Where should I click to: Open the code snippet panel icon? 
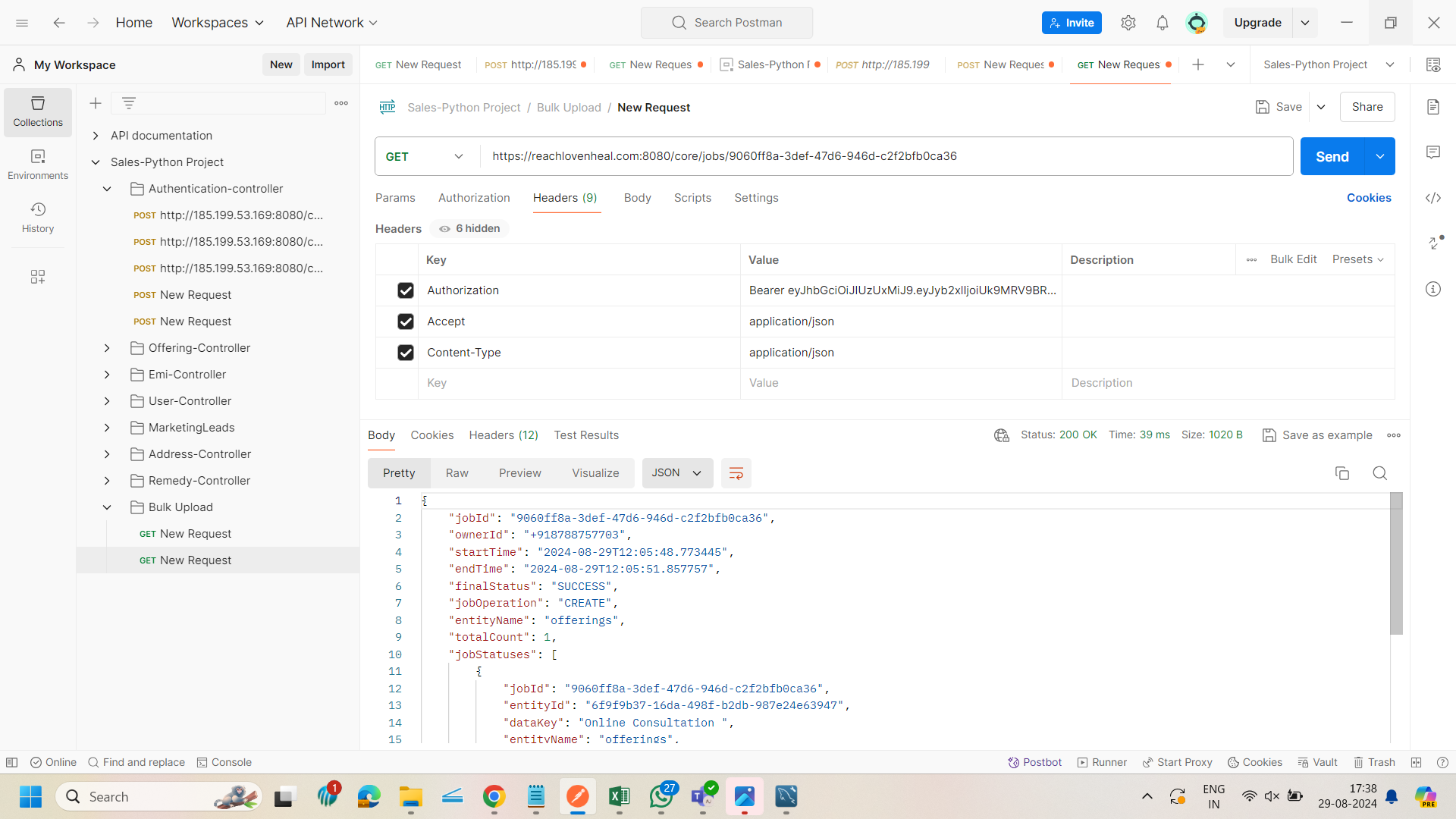1433,198
